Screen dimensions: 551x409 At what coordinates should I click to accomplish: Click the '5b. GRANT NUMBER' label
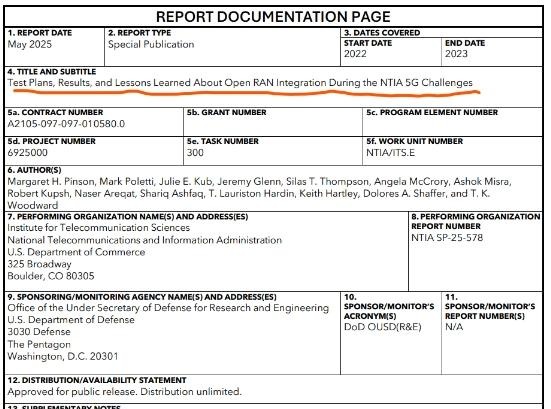point(227,112)
